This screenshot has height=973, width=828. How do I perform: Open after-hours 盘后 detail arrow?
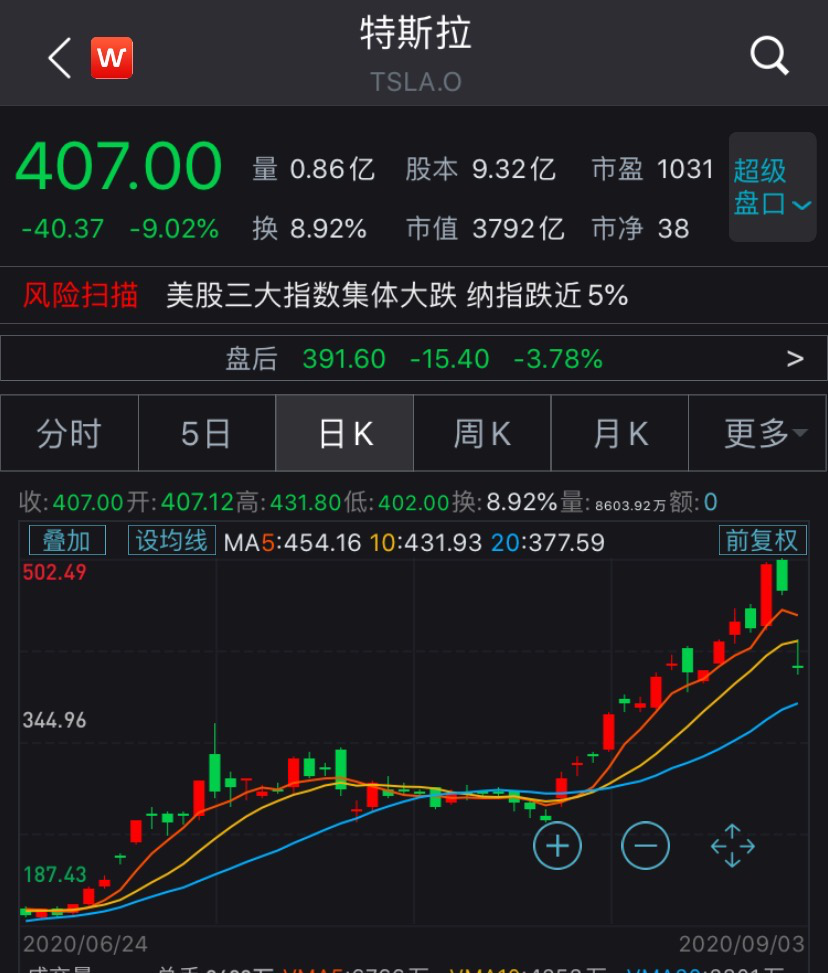tap(795, 358)
